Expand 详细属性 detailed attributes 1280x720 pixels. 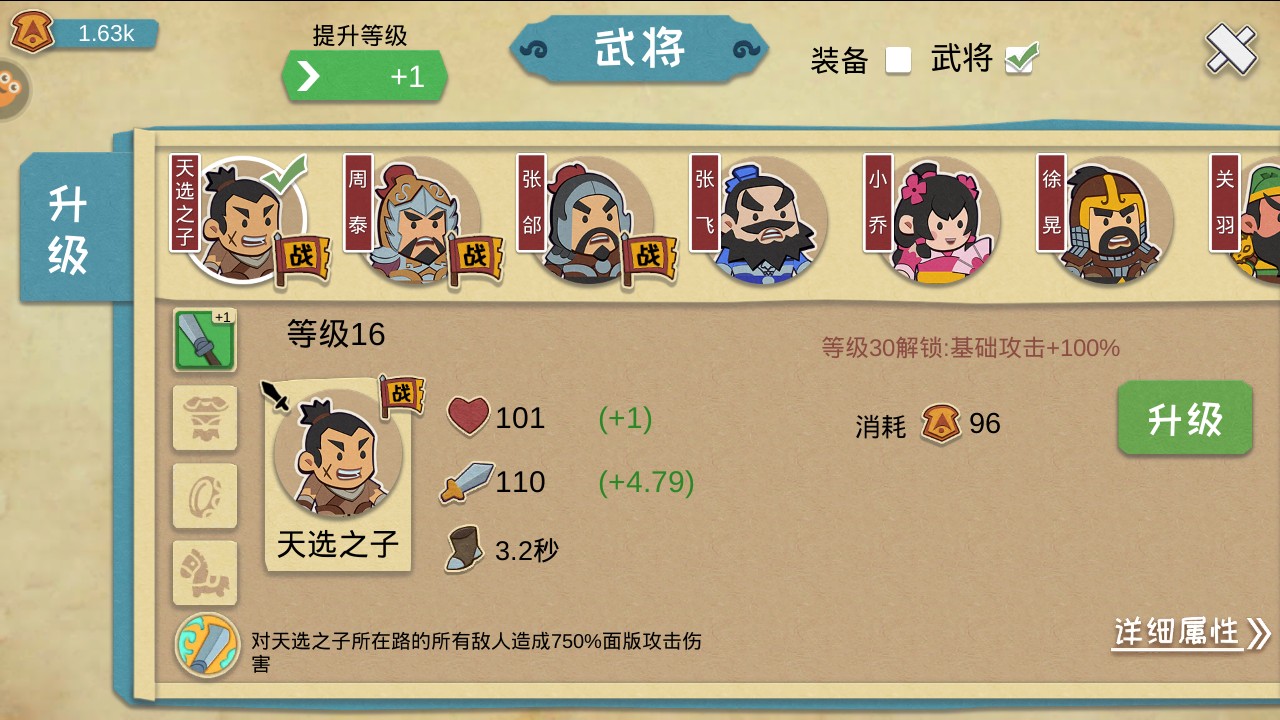(x=1191, y=633)
